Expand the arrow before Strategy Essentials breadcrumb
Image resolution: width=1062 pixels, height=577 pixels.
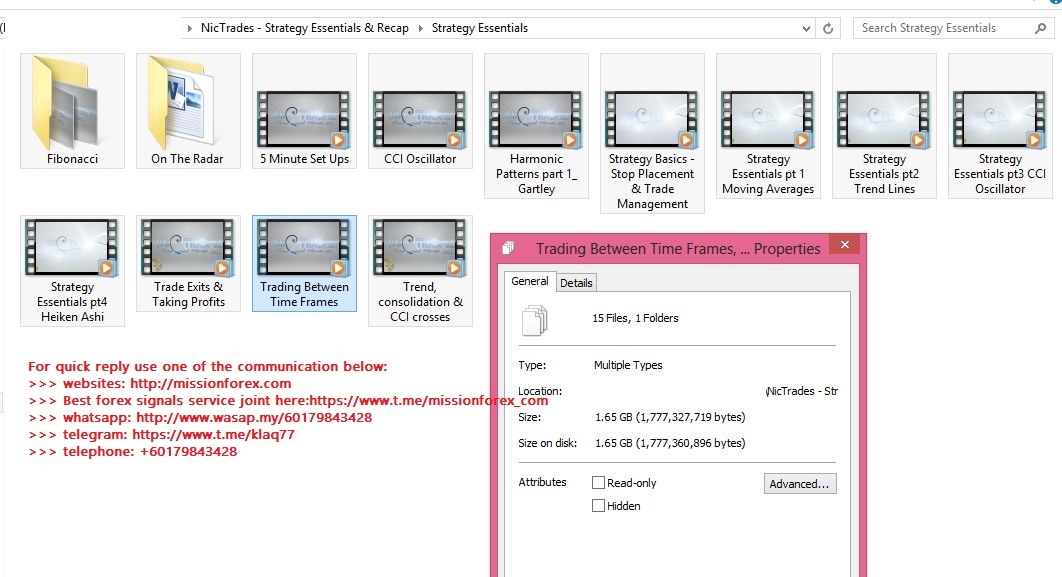(421, 28)
